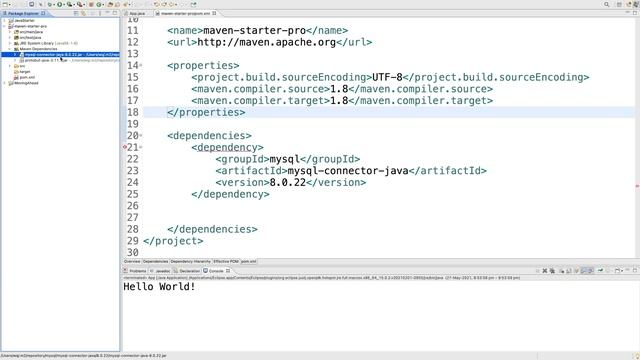Click the Hello World! console output
This screenshot has height=360, width=640.
(x=159, y=287)
